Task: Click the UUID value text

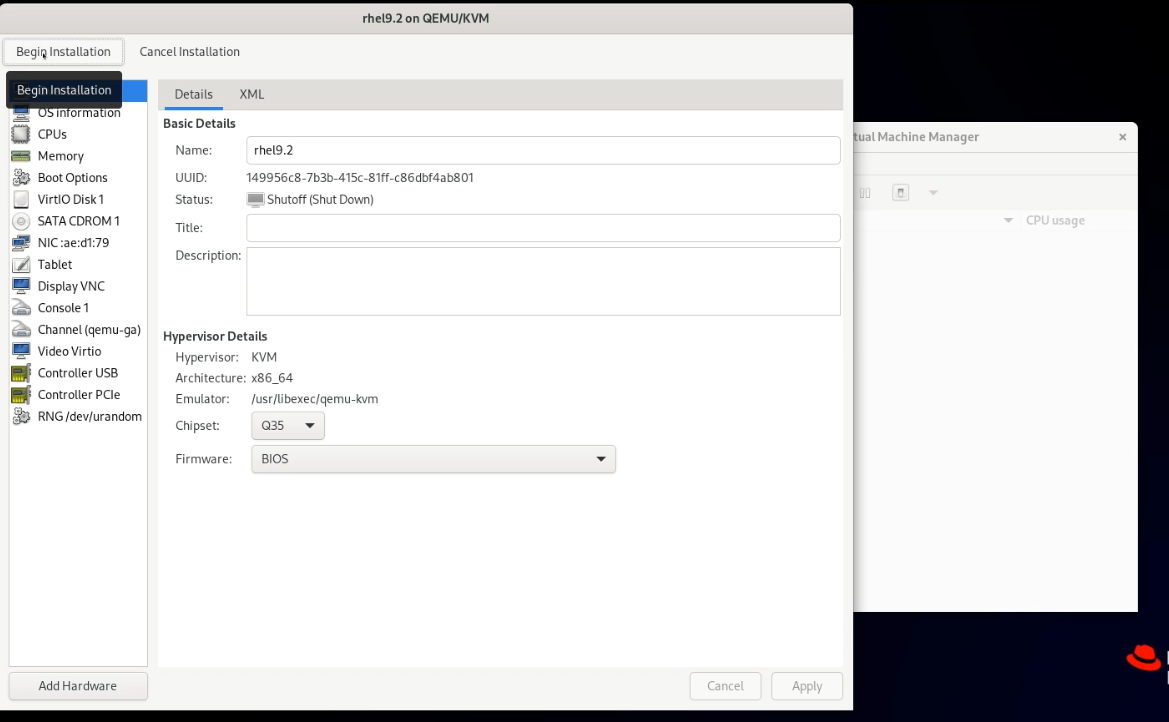Action: [x=359, y=178]
